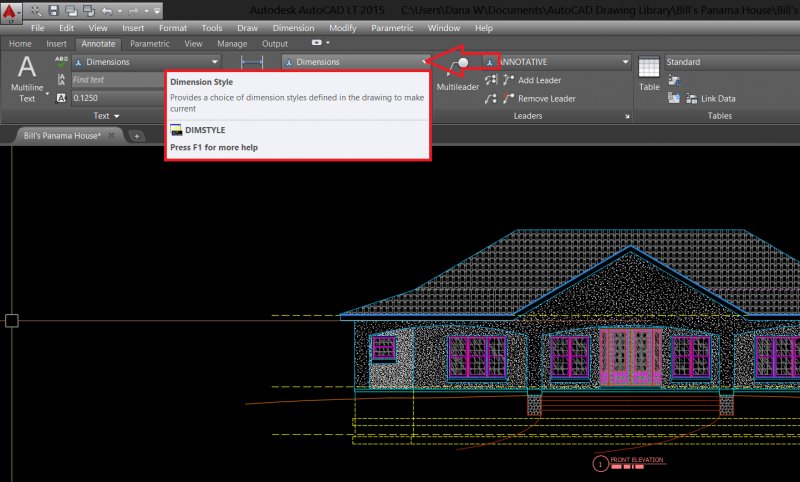Click in the Find text field
Viewport: 800px width, 482px height.
coord(118,80)
